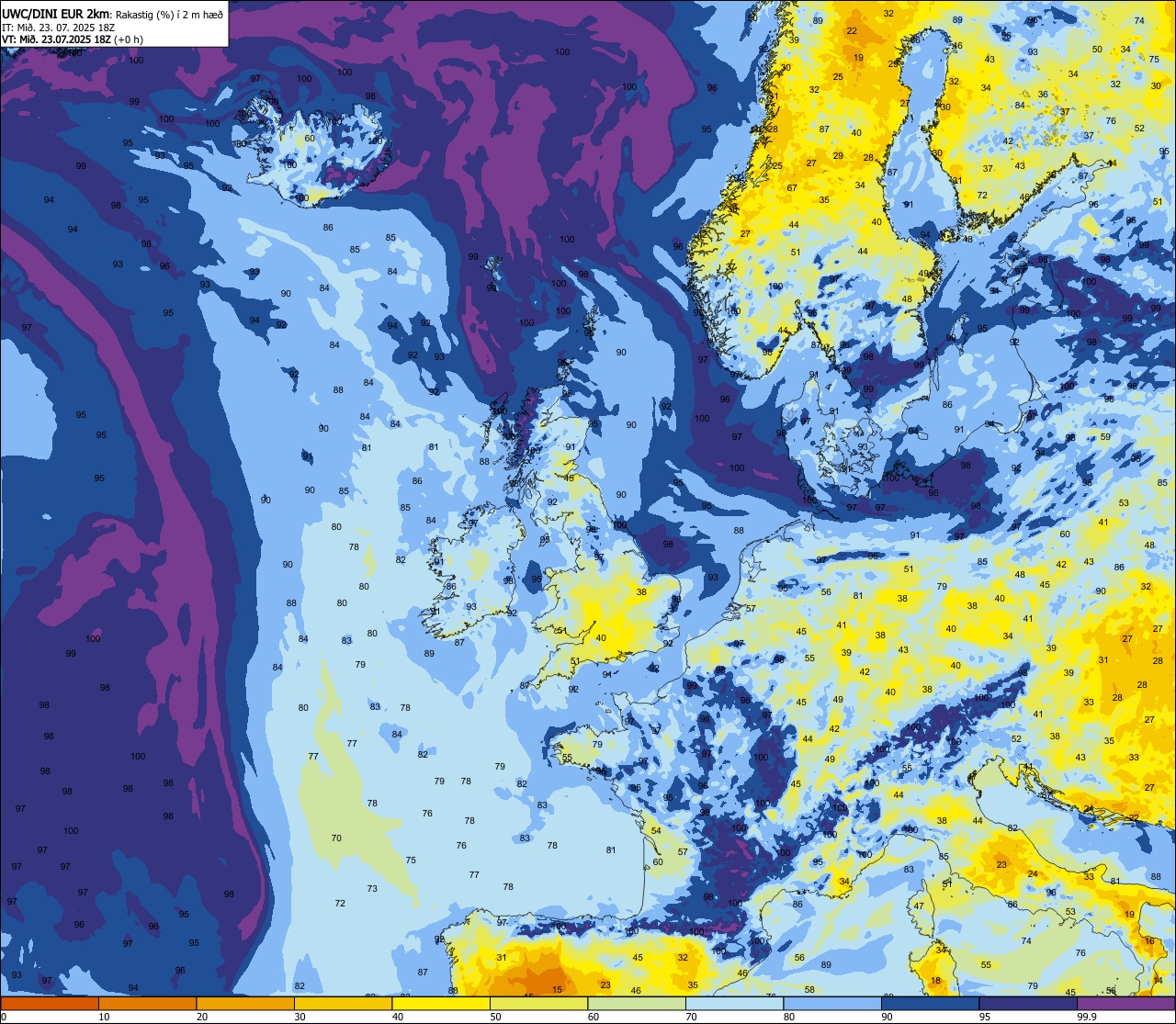Viewport: 1176px width, 1024px height.
Task: Click the "Rakastig (%) í 2 m hæð" label
Action: (167, 13)
